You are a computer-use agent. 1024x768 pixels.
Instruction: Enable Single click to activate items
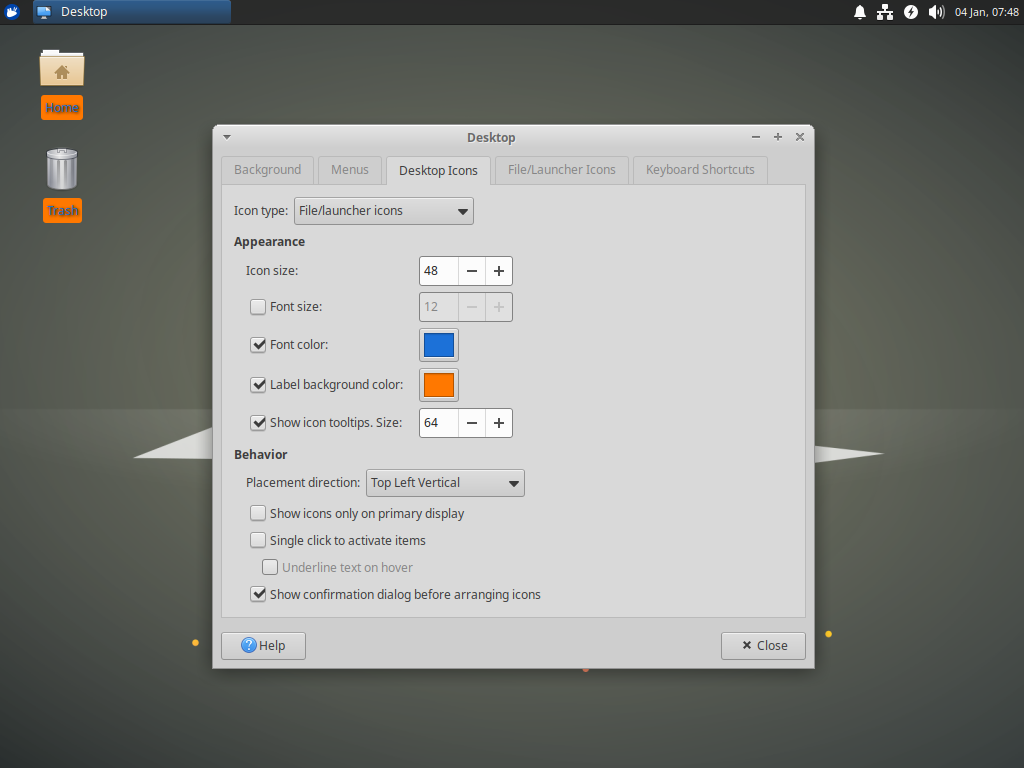coord(257,540)
